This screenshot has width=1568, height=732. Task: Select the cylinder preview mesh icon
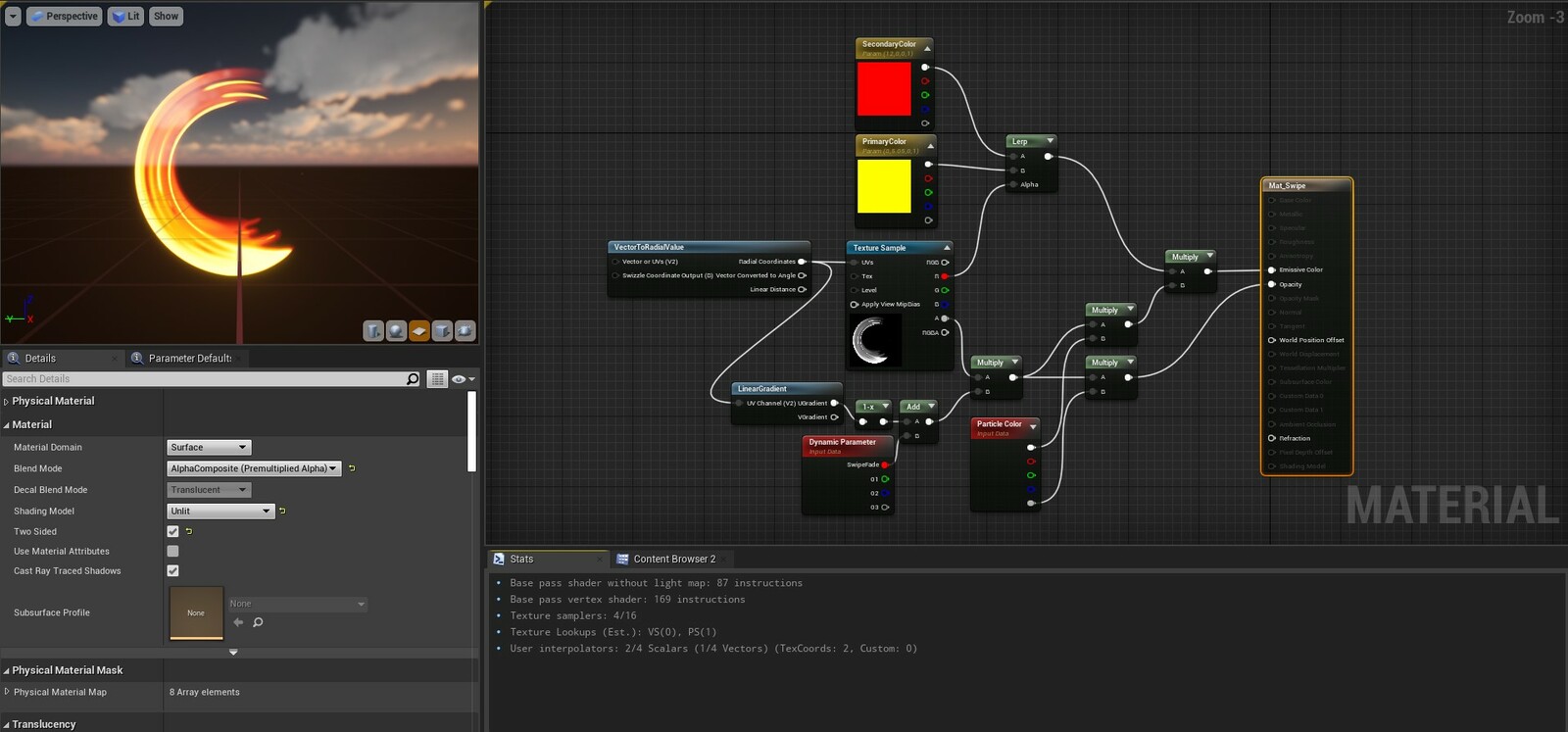(x=373, y=331)
